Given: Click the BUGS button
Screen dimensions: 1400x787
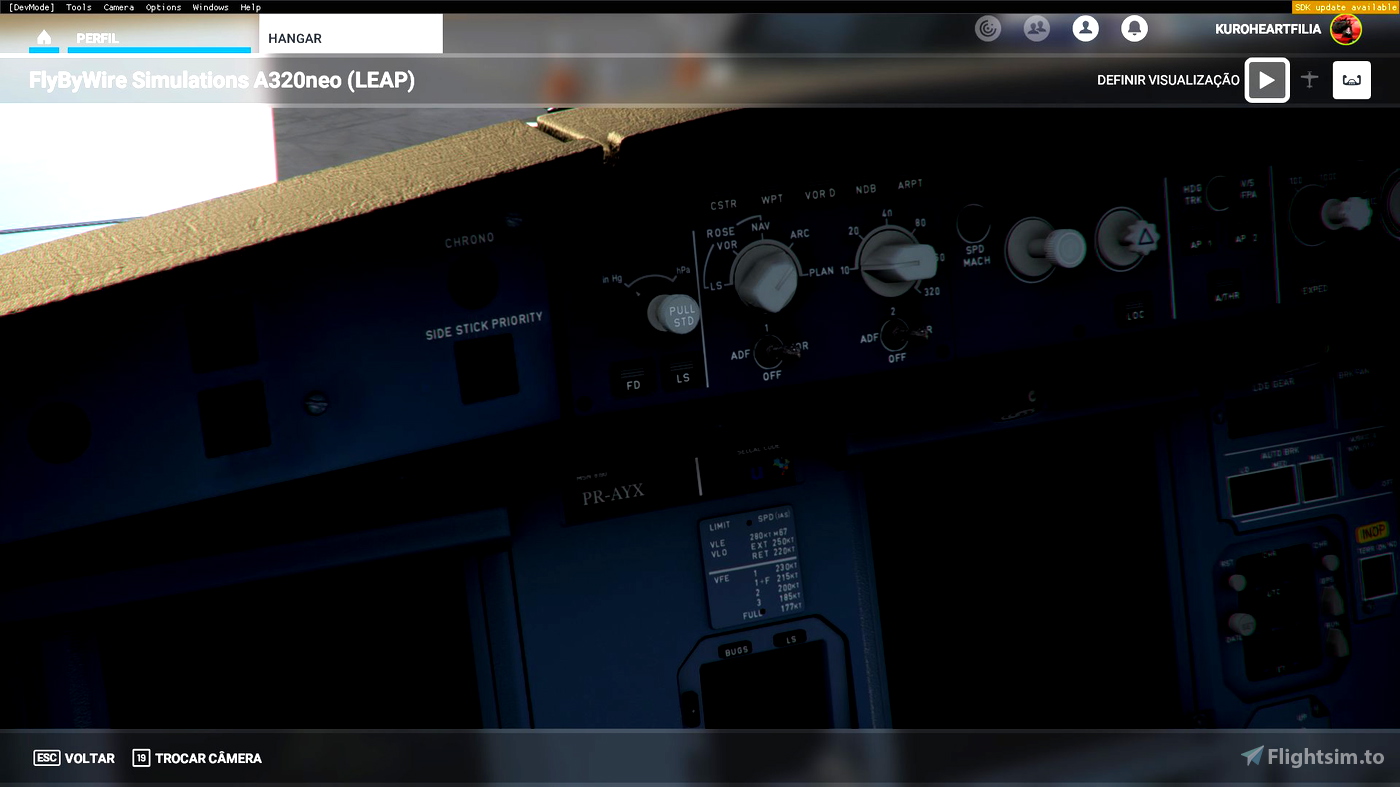Looking at the screenshot, I should click(x=737, y=651).
